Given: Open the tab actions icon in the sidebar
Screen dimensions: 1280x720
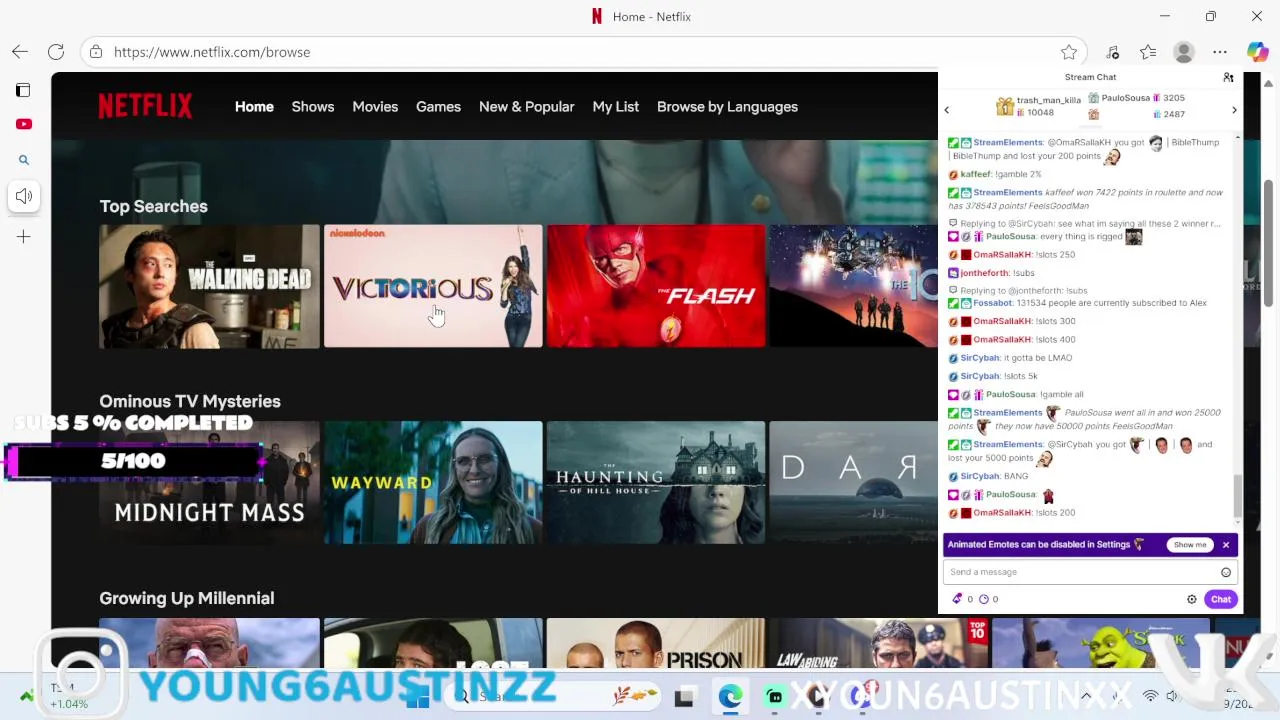Looking at the screenshot, I should pyautogui.click(x=24, y=90).
